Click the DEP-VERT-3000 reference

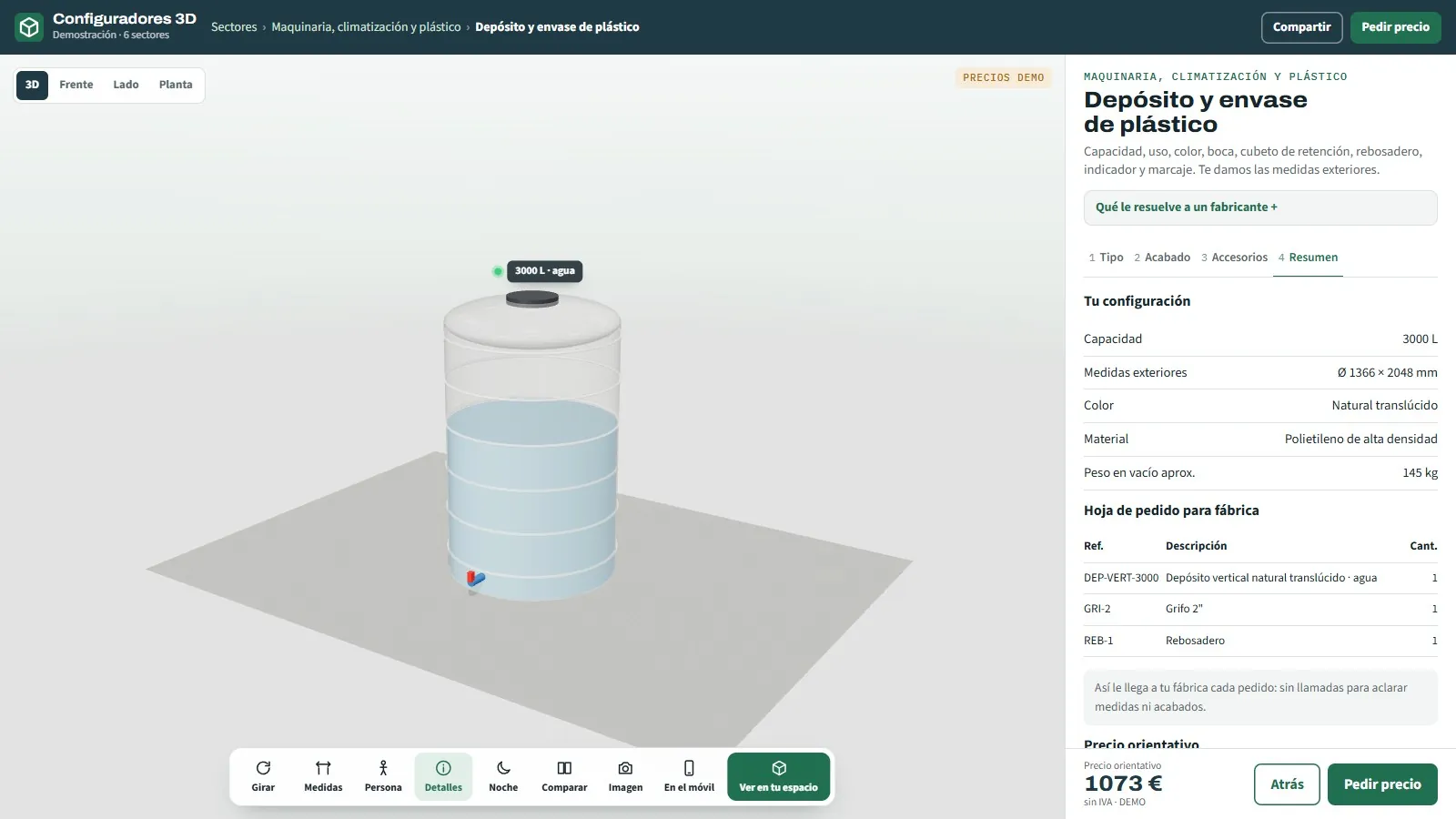click(1121, 578)
